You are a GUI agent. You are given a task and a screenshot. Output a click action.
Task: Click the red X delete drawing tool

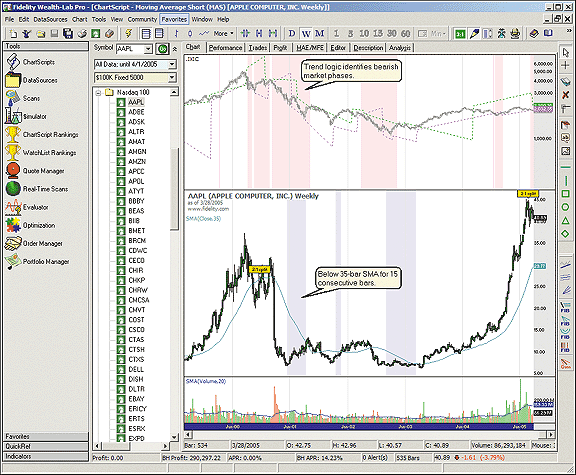tap(566, 95)
